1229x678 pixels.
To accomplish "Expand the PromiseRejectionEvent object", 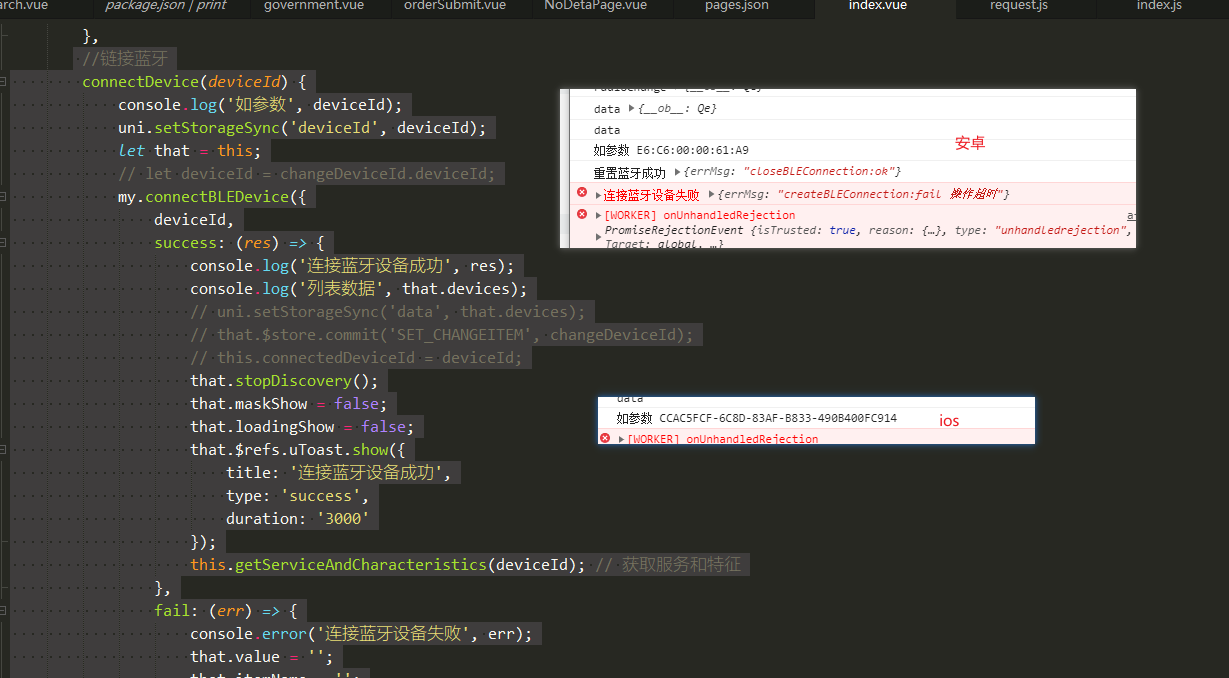I will (599, 237).
